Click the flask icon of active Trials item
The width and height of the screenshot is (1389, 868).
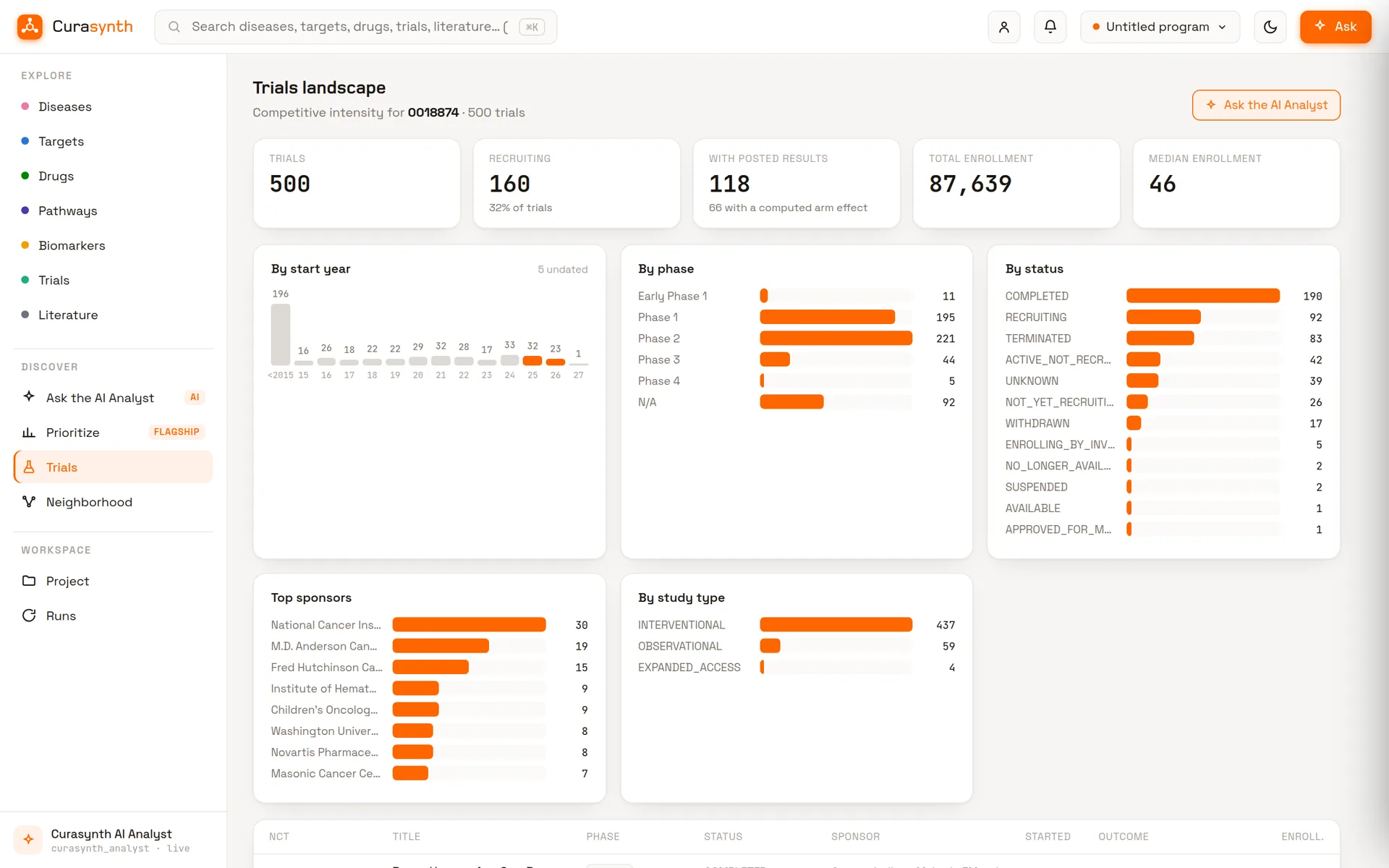click(x=29, y=467)
